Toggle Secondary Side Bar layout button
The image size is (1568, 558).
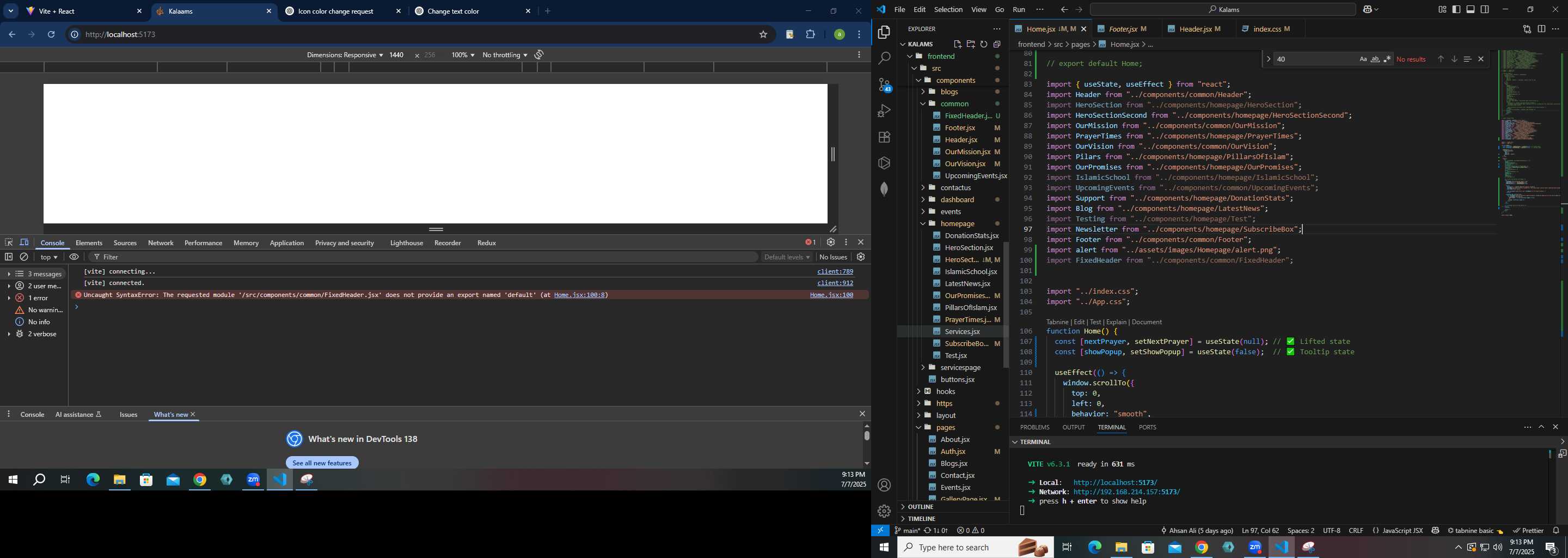(x=1485, y=10)
